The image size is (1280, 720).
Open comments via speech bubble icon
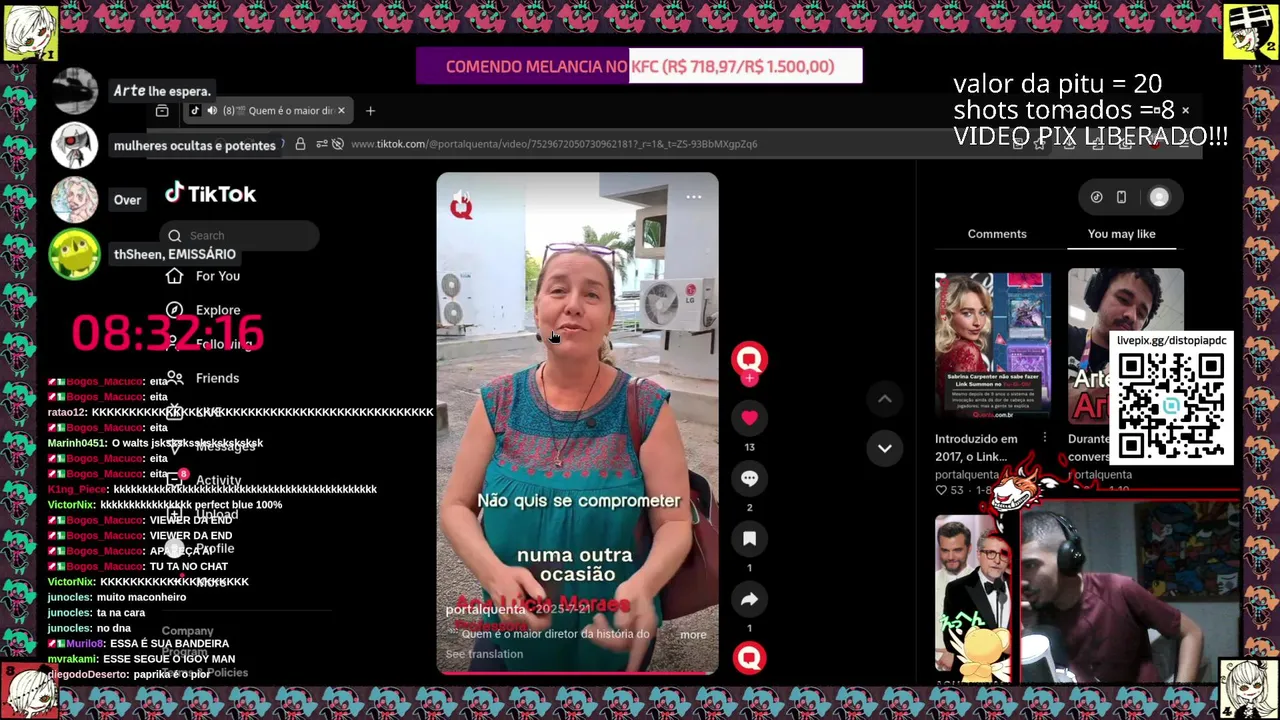[x=749, y=478]
